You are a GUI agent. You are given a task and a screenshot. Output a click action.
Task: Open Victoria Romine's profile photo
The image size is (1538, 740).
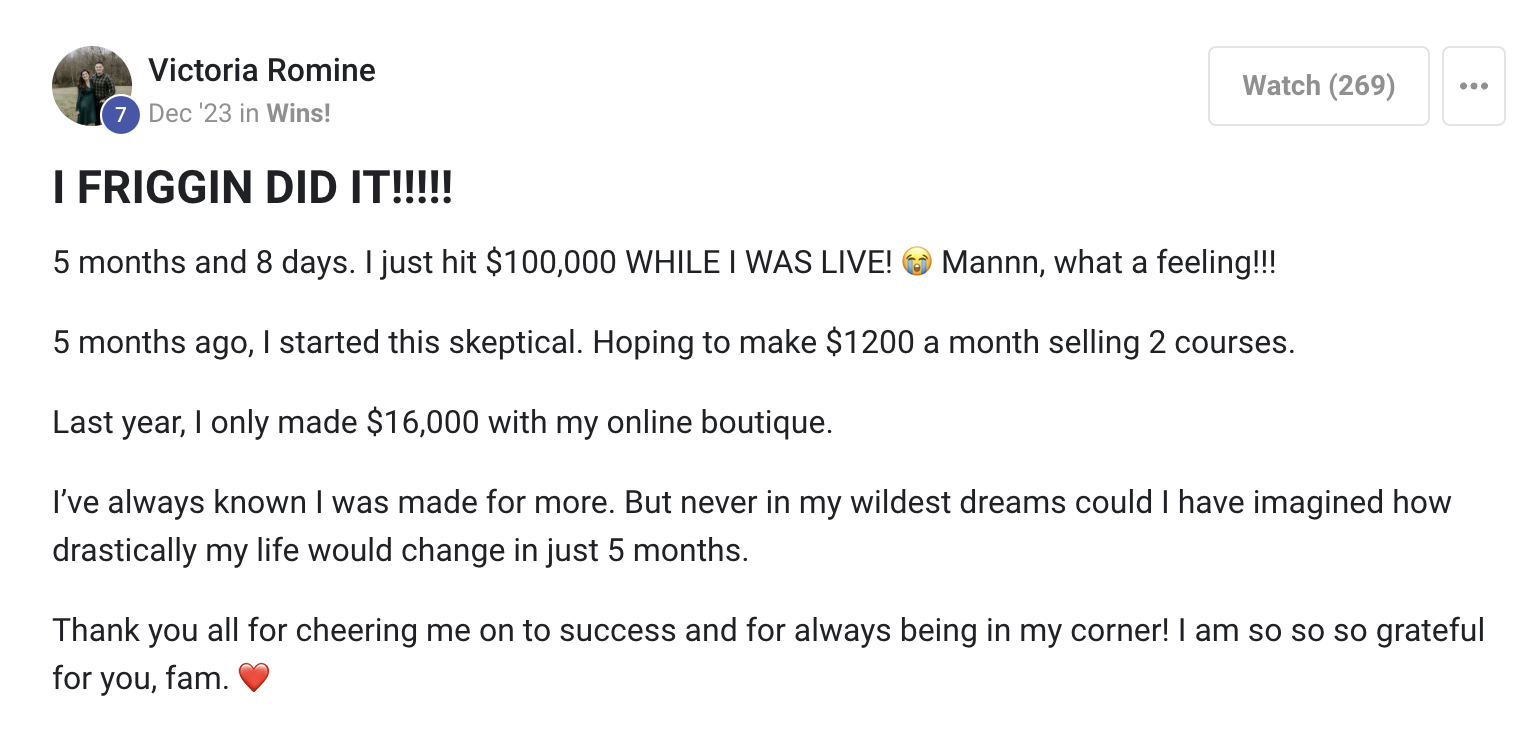tap(90, 84)
